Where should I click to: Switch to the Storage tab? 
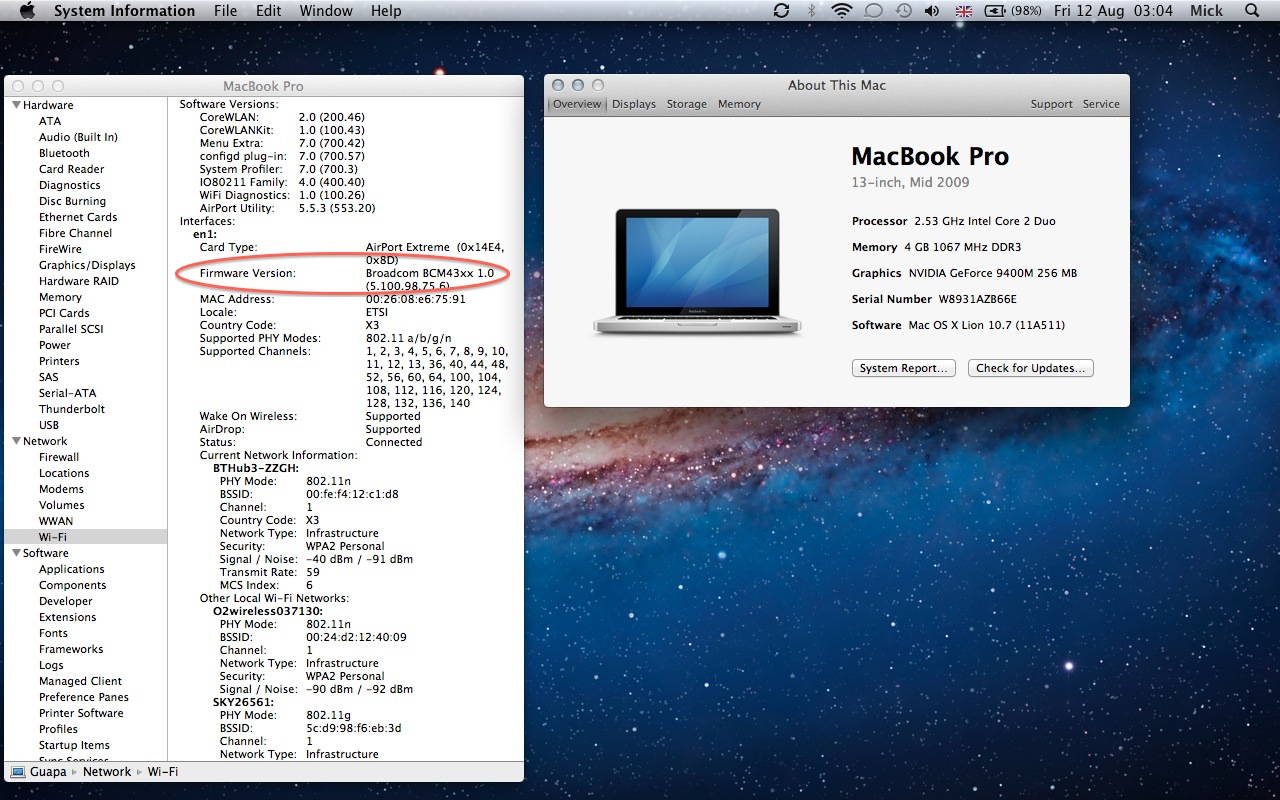[x=687, y=104]
